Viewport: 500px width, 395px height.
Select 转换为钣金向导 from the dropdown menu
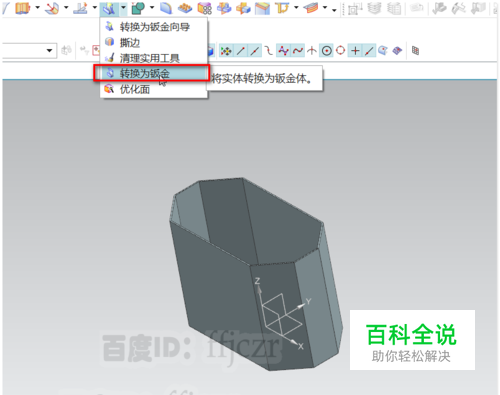point(154,27)
